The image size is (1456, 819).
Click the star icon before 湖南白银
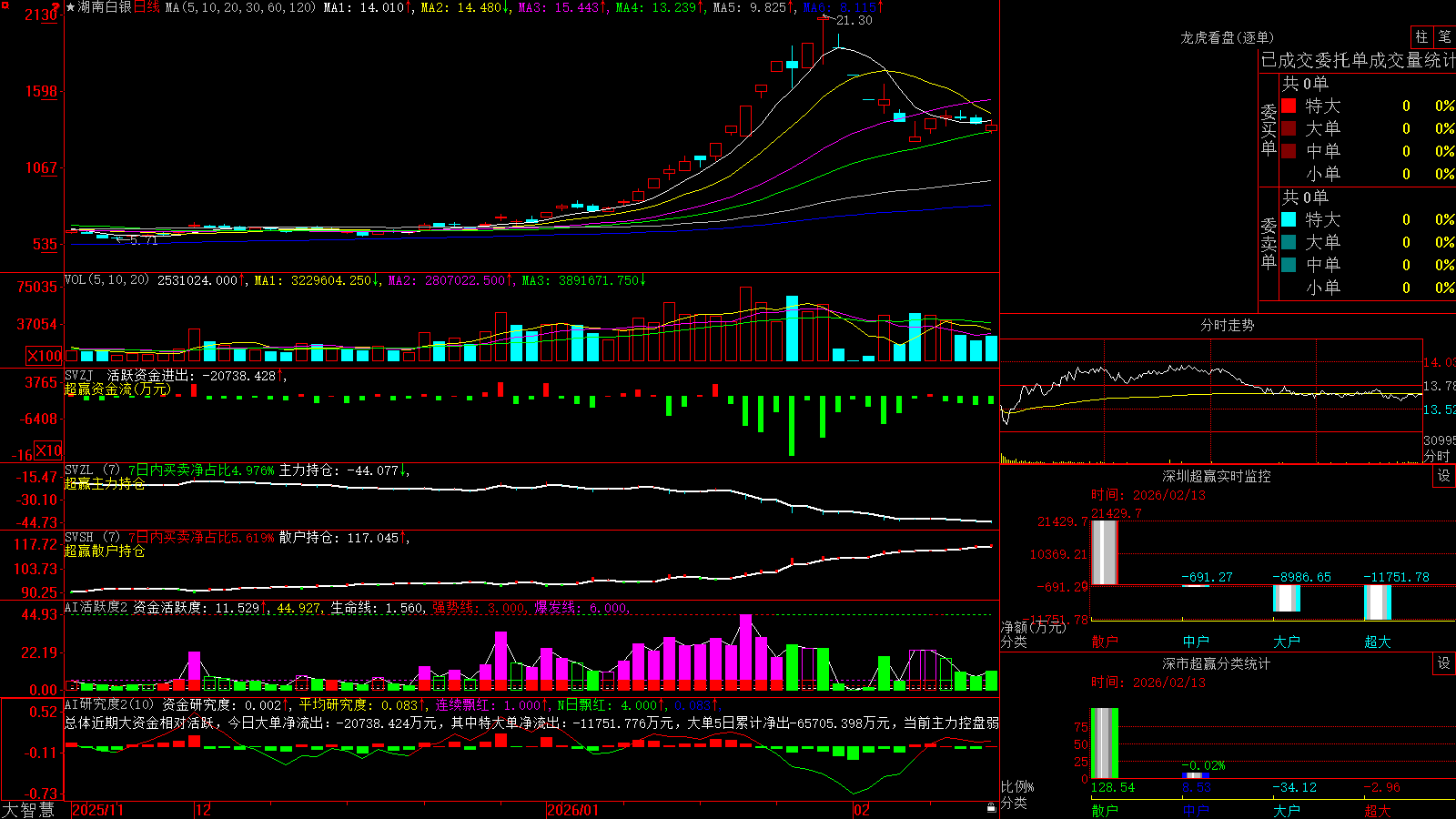pos(70,7)
